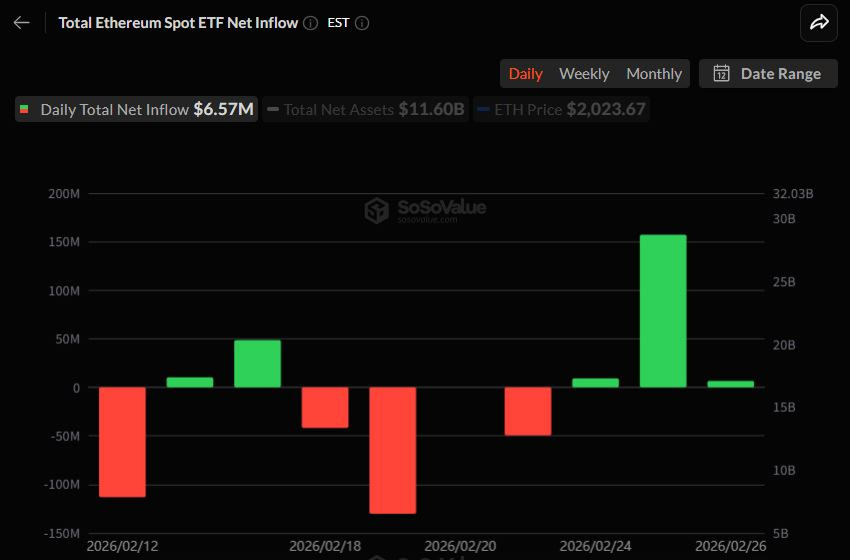Toggle Daily Total Net Inflow series

(x=137, y=110)
